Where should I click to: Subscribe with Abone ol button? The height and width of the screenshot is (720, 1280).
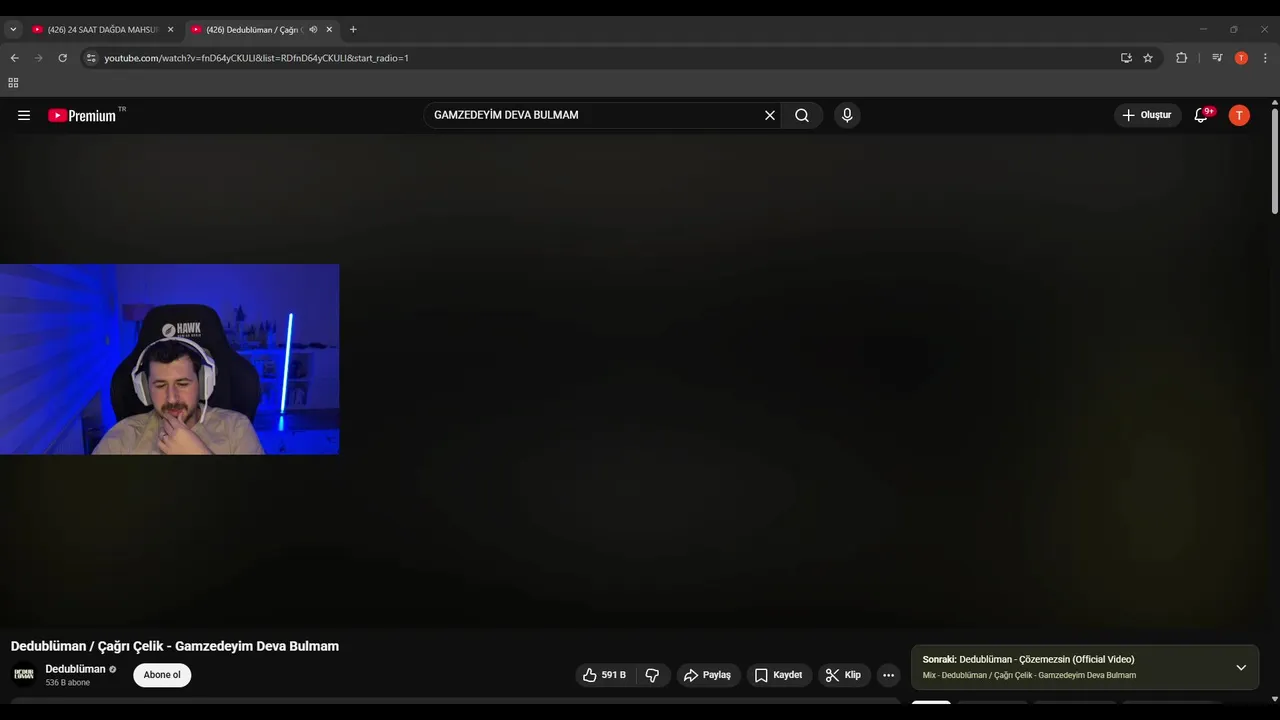click(x=162, y=675)
